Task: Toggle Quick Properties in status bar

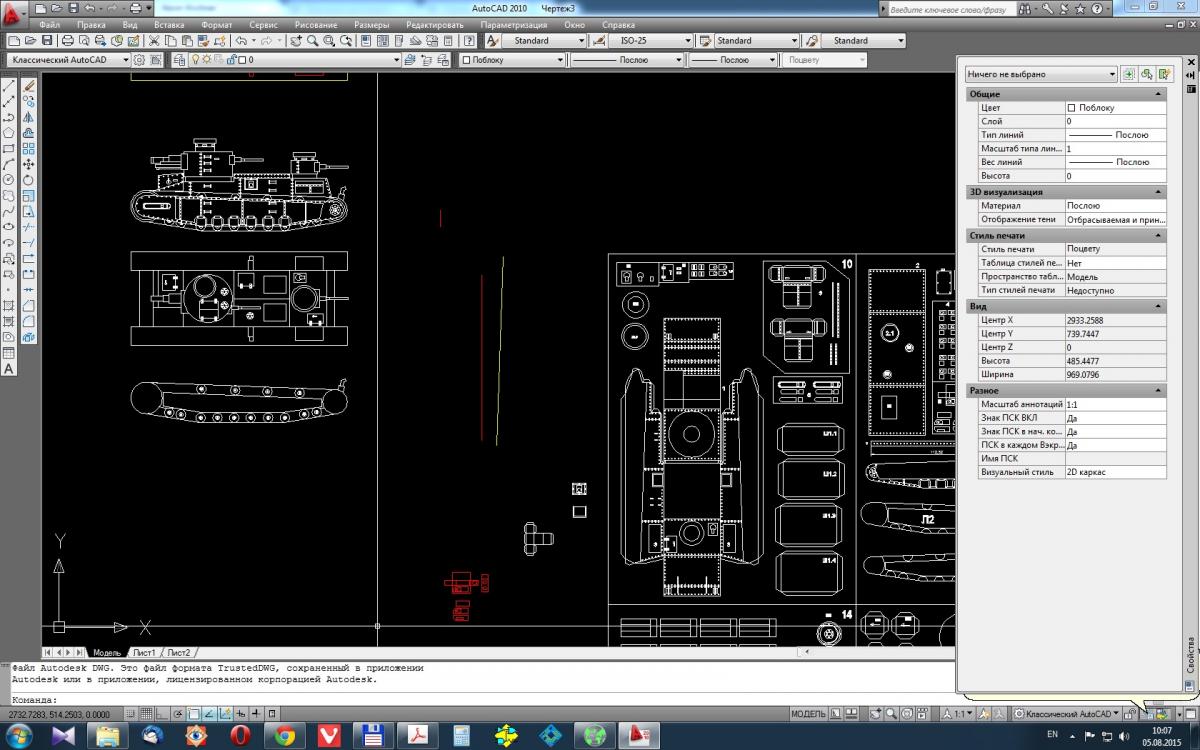Action: [x=272, y=714]
